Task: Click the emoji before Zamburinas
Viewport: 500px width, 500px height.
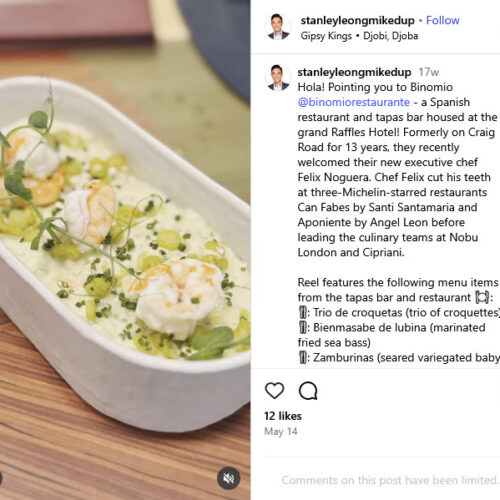Action: click(303, 357)
